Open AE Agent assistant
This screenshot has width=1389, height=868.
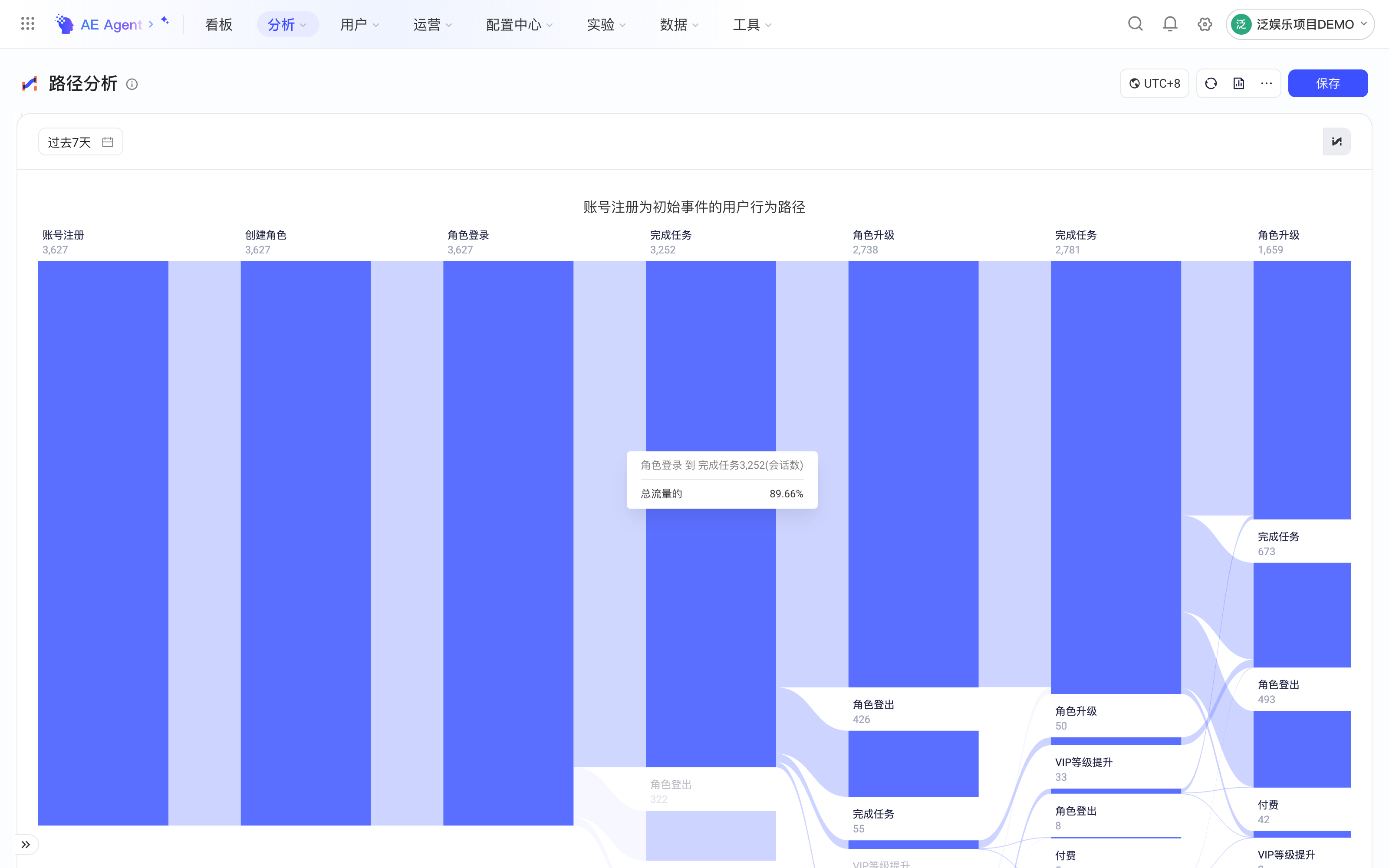click(x=104, y=24)
